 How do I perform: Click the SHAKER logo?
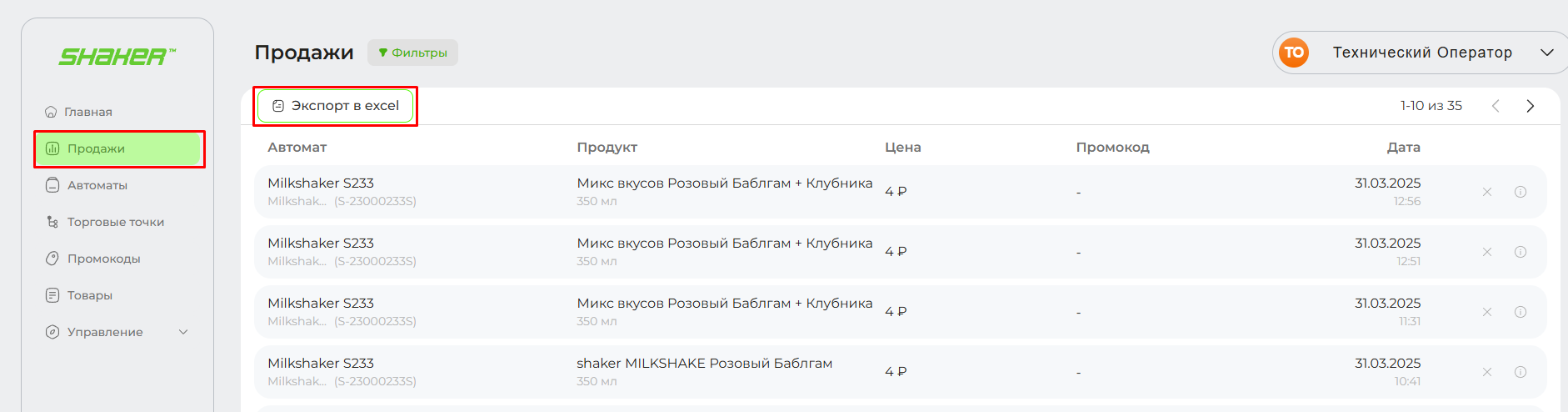pyautogui.click(x=117, y=57)
